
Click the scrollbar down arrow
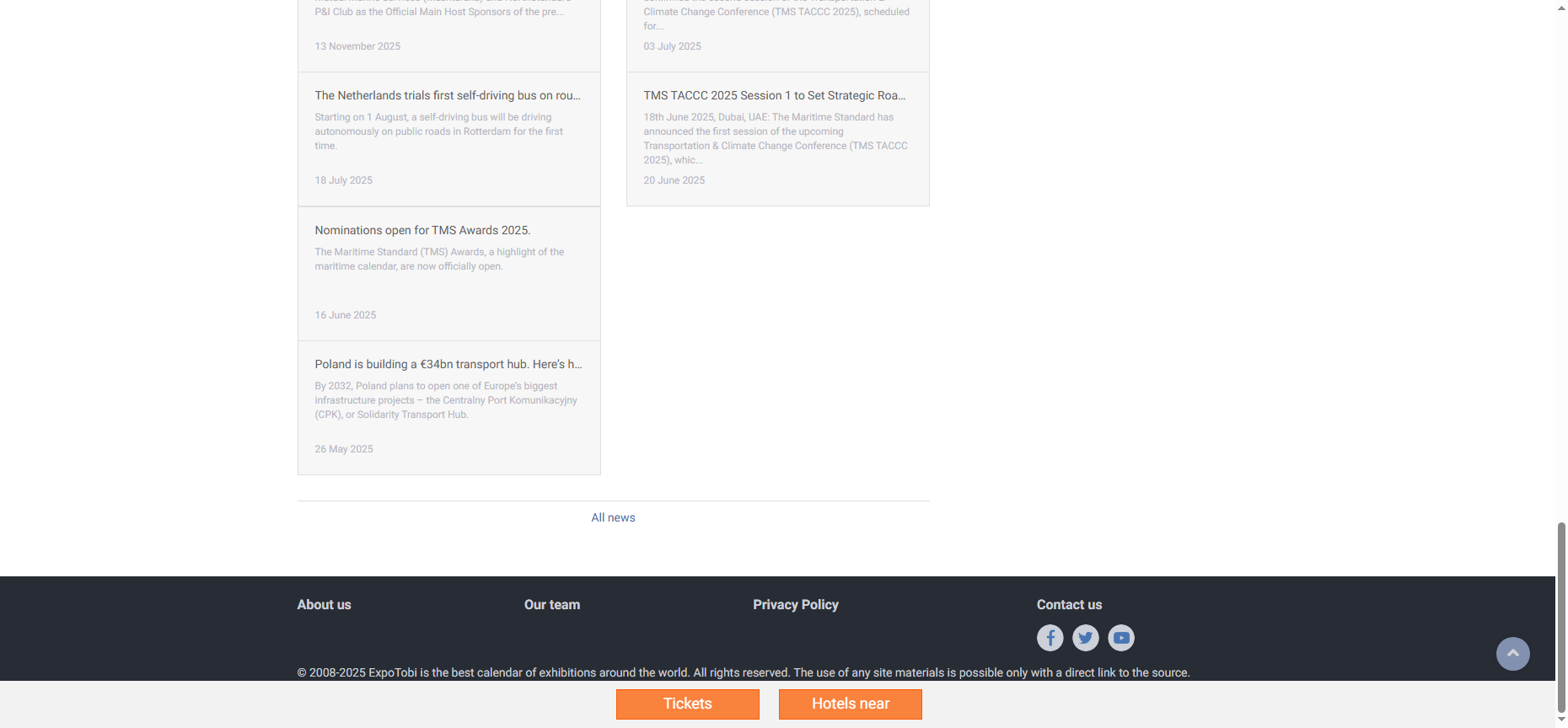(1561, 720)
